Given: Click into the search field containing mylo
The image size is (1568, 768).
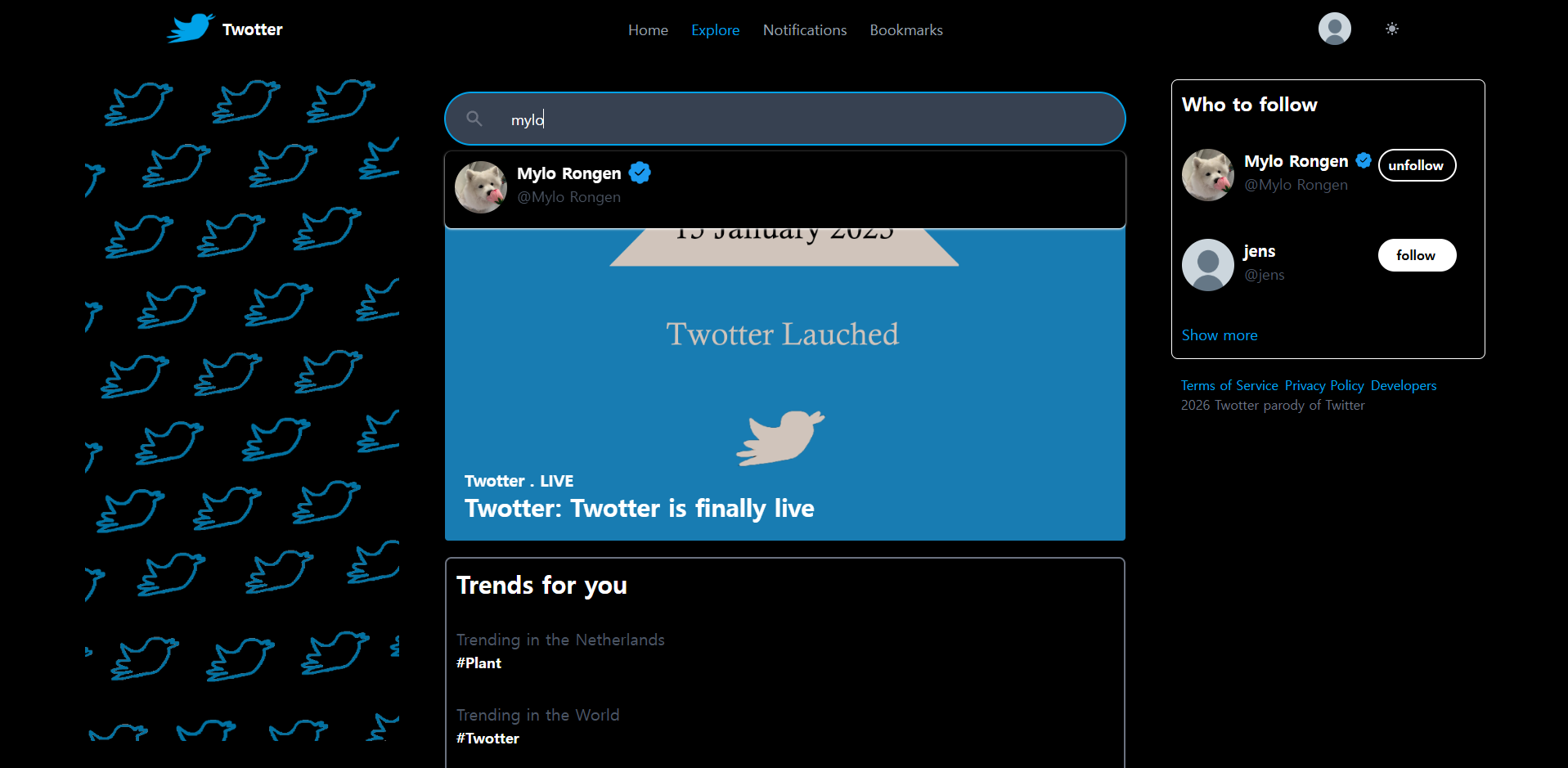Looking at the screenshot, I should pyautogui.click(x=802, y=119).
